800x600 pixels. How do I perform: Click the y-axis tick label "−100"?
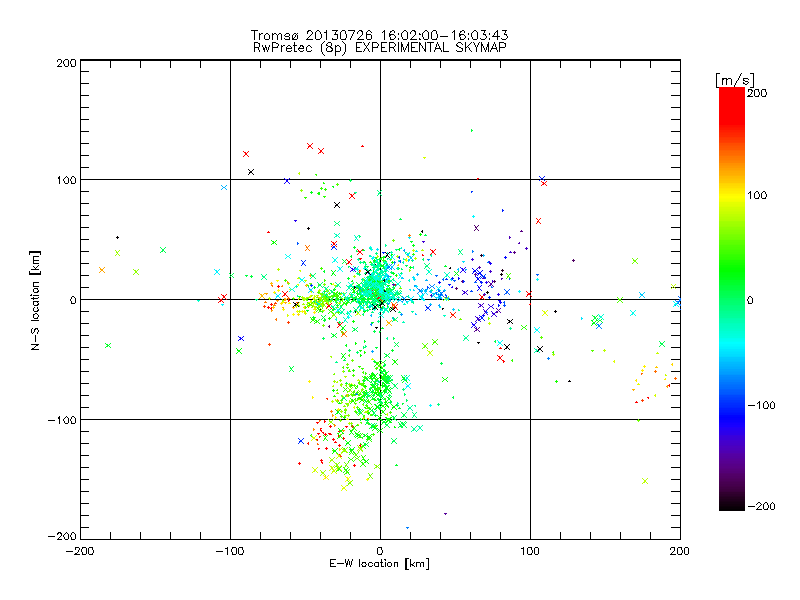[x=62, y=420]
